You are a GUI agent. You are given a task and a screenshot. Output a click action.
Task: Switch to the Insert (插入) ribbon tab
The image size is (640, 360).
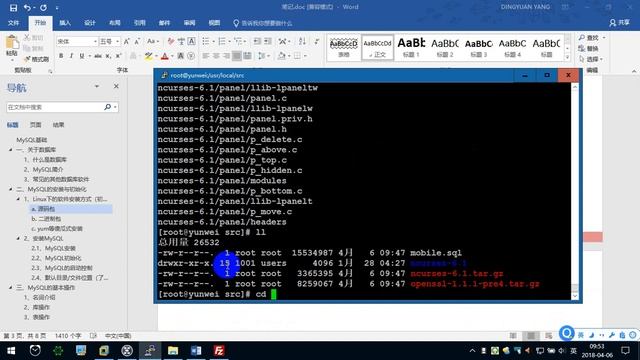[65, 23]
